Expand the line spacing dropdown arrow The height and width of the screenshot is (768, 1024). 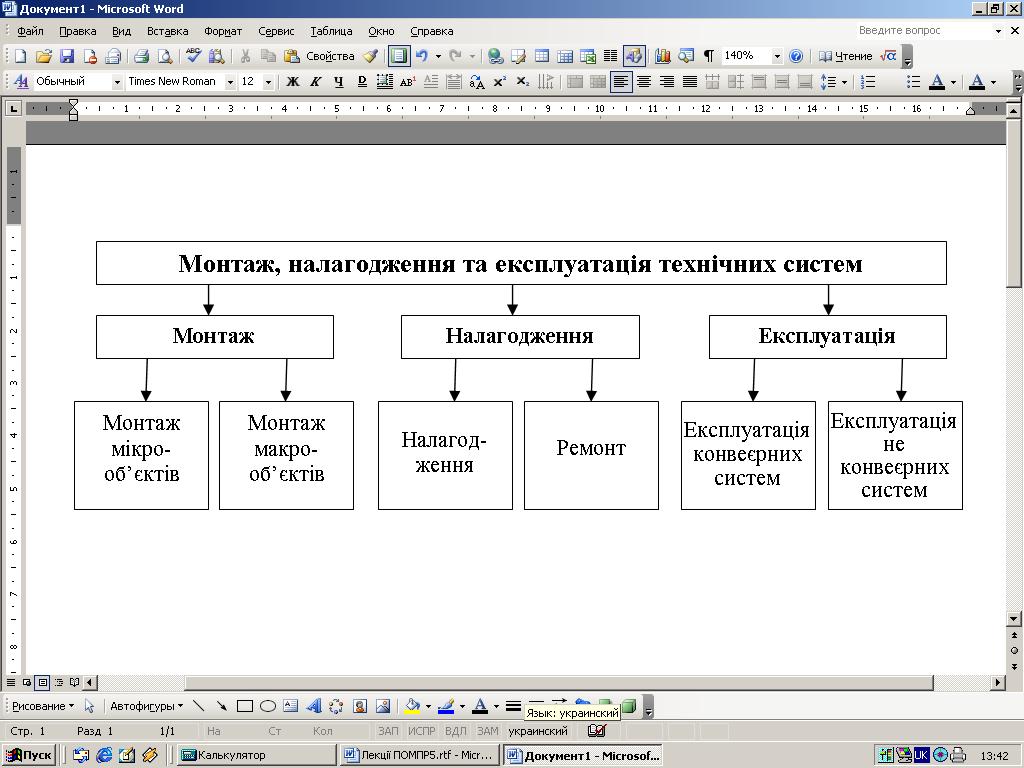coord(844,82)
